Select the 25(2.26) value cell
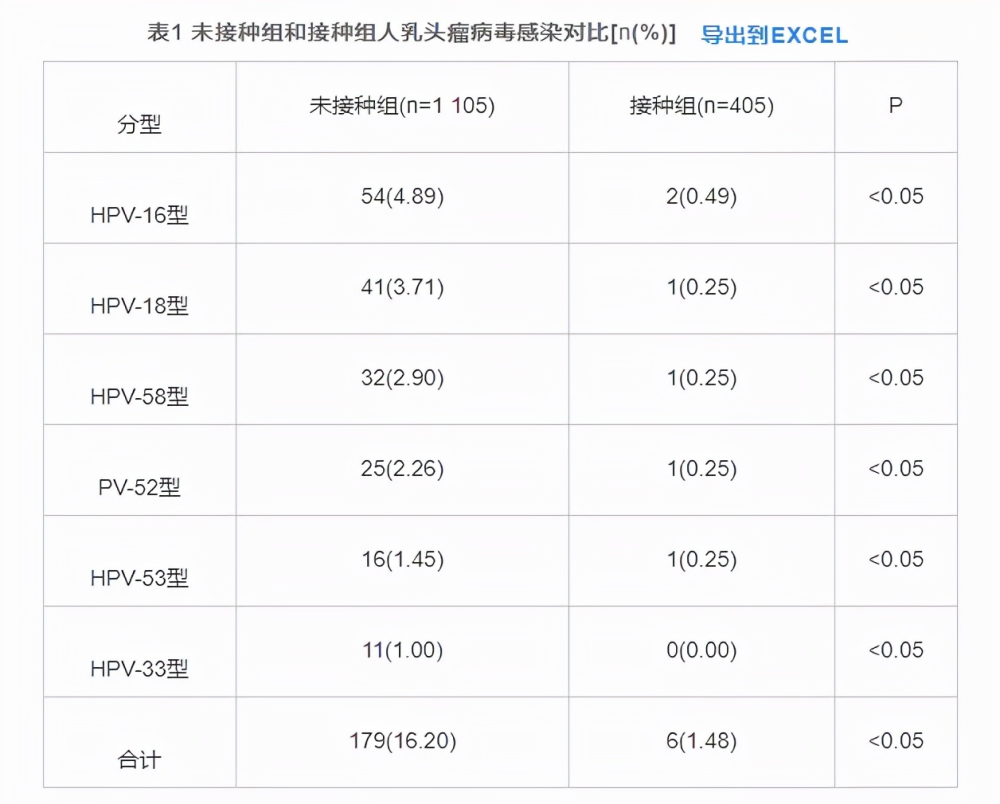 click(402, 468)
